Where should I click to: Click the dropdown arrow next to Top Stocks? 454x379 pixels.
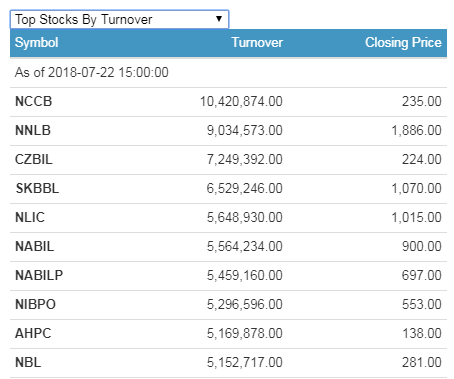[219, 19]
